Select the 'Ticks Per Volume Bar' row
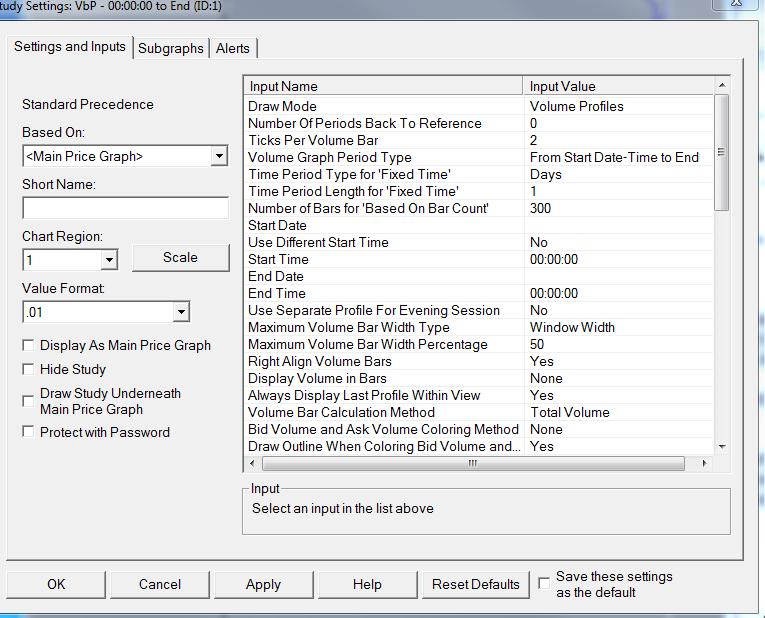The image size is (765, 618). point(479,140)
